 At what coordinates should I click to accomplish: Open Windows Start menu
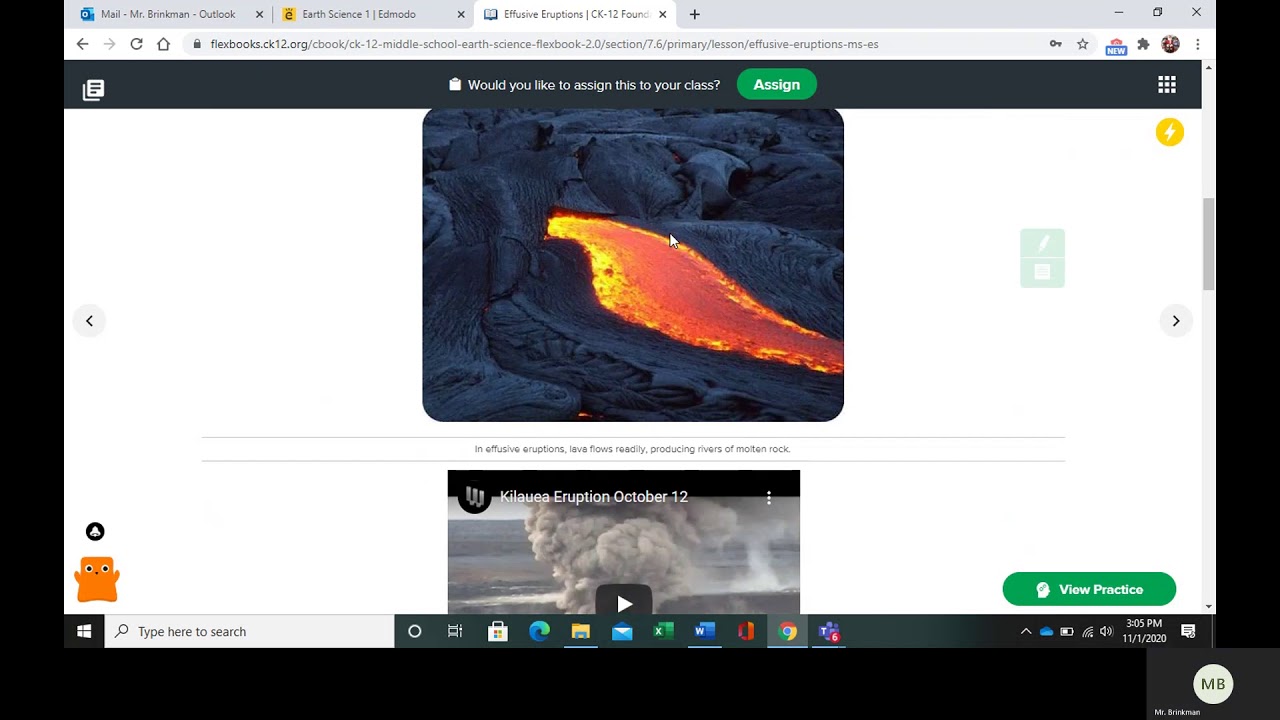point(84,631)
